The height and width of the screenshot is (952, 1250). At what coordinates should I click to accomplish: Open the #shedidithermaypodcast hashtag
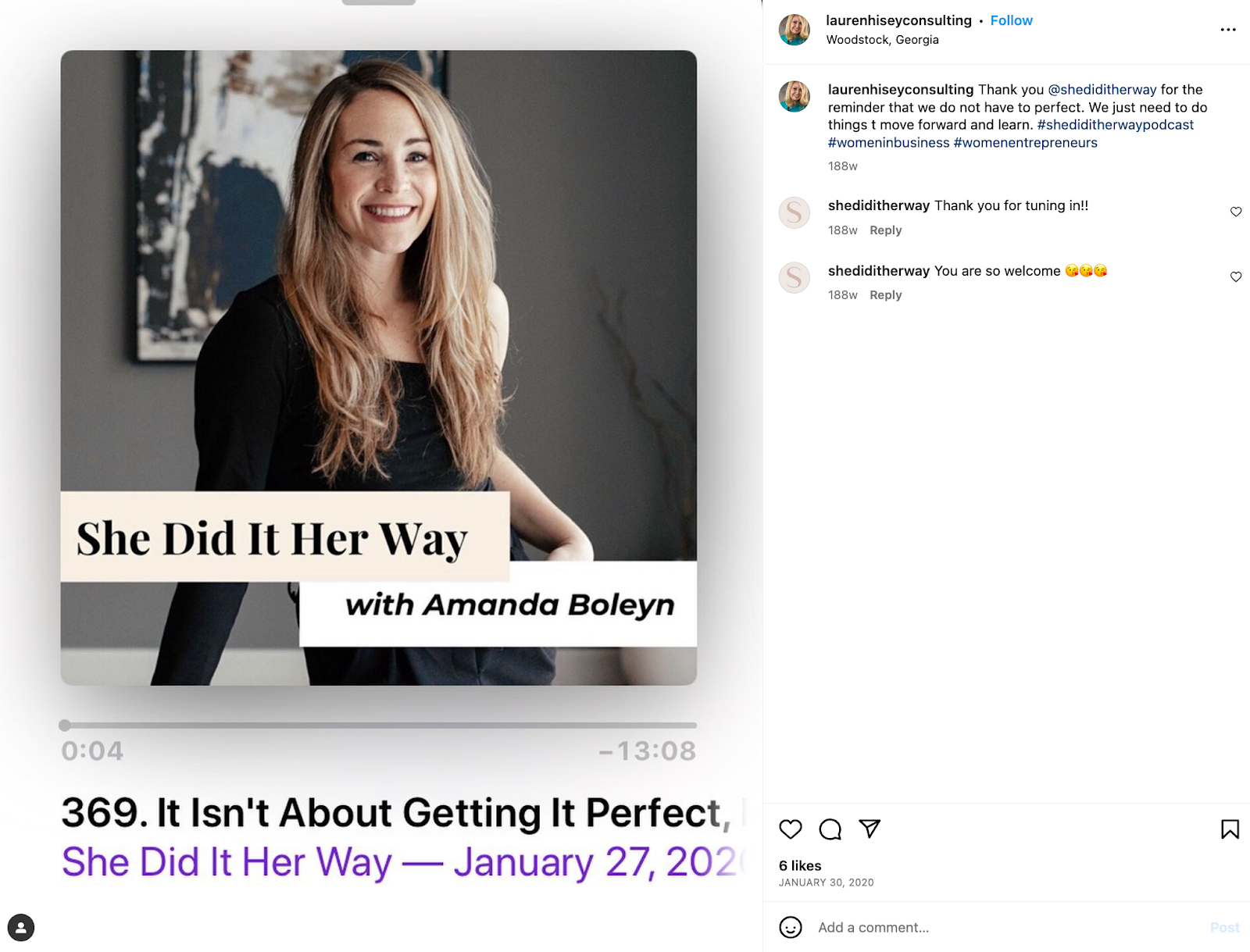[1115, 125]
